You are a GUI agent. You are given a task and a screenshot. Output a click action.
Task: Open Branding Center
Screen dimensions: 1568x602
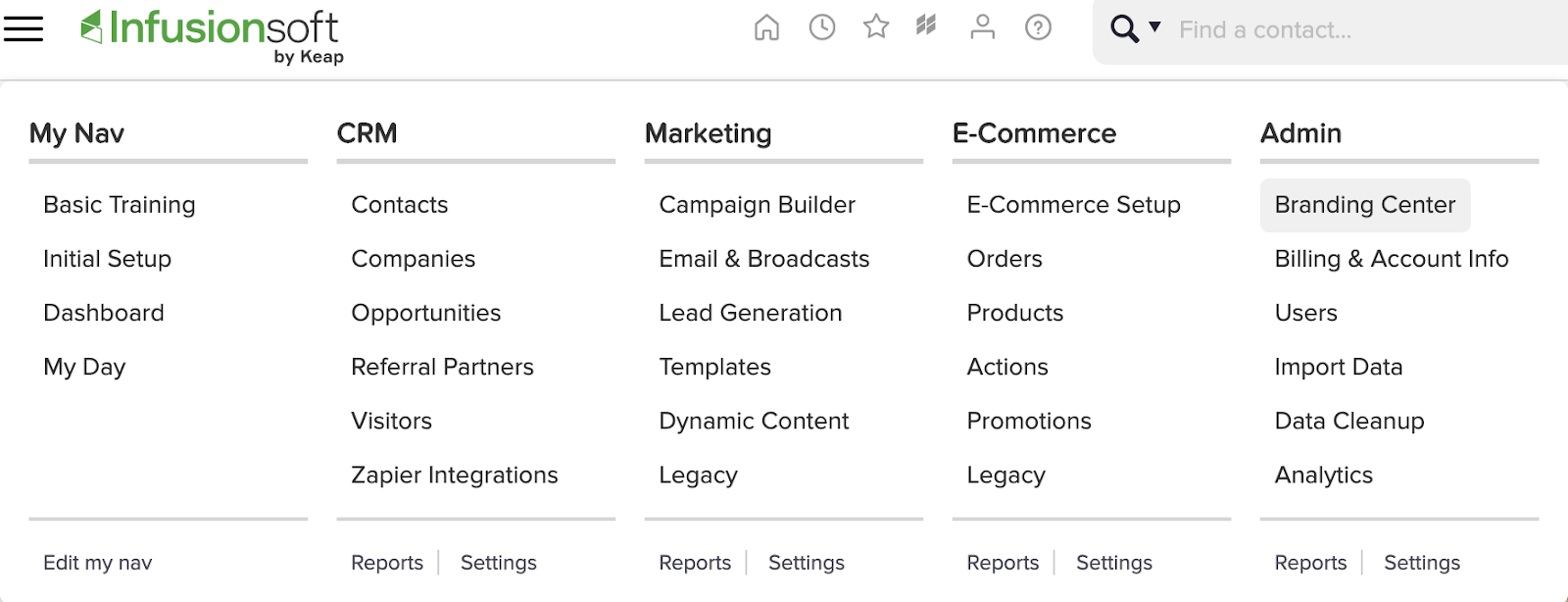[x=1365, y=205]
